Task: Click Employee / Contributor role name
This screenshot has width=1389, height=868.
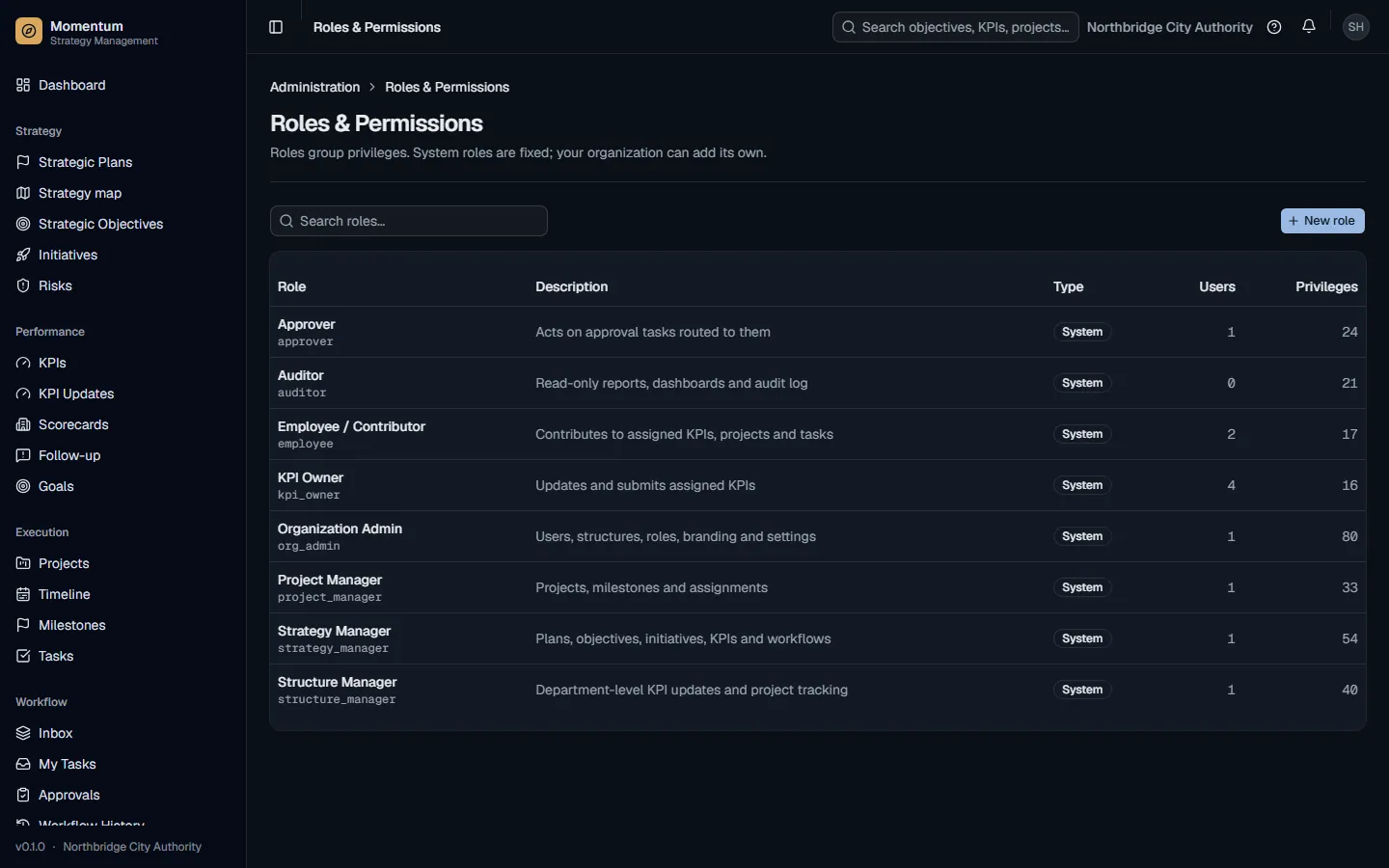Action: (x=351, y=426)
